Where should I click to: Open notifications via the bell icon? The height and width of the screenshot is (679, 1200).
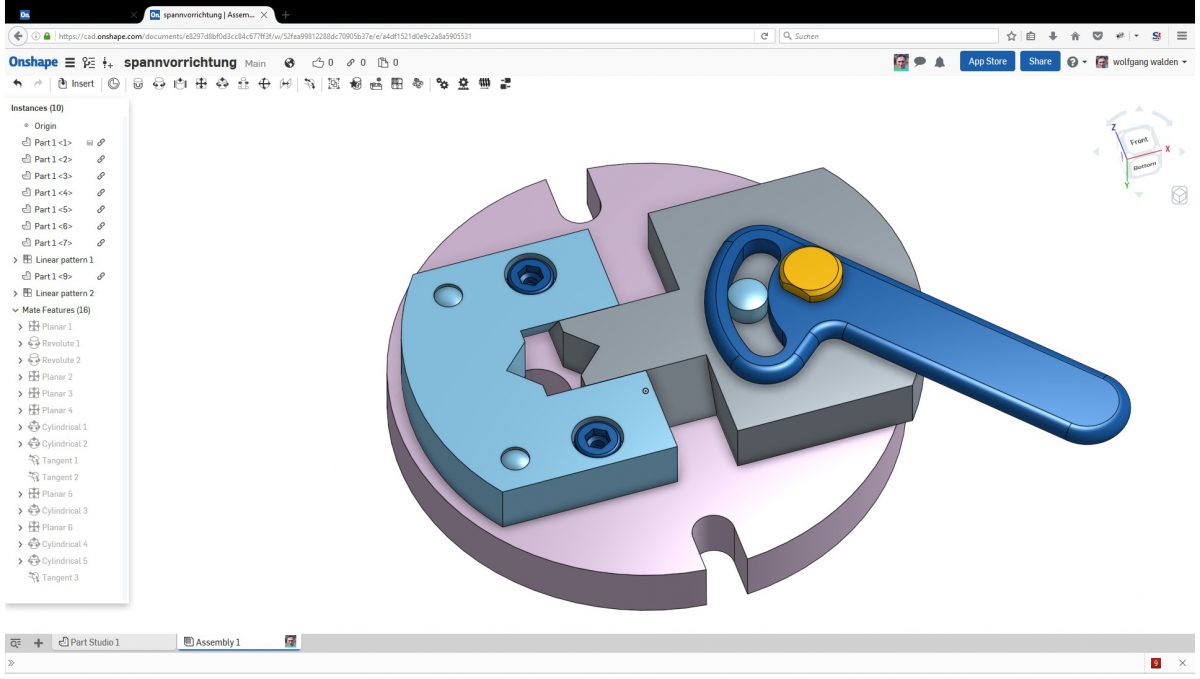pos(939,61)
